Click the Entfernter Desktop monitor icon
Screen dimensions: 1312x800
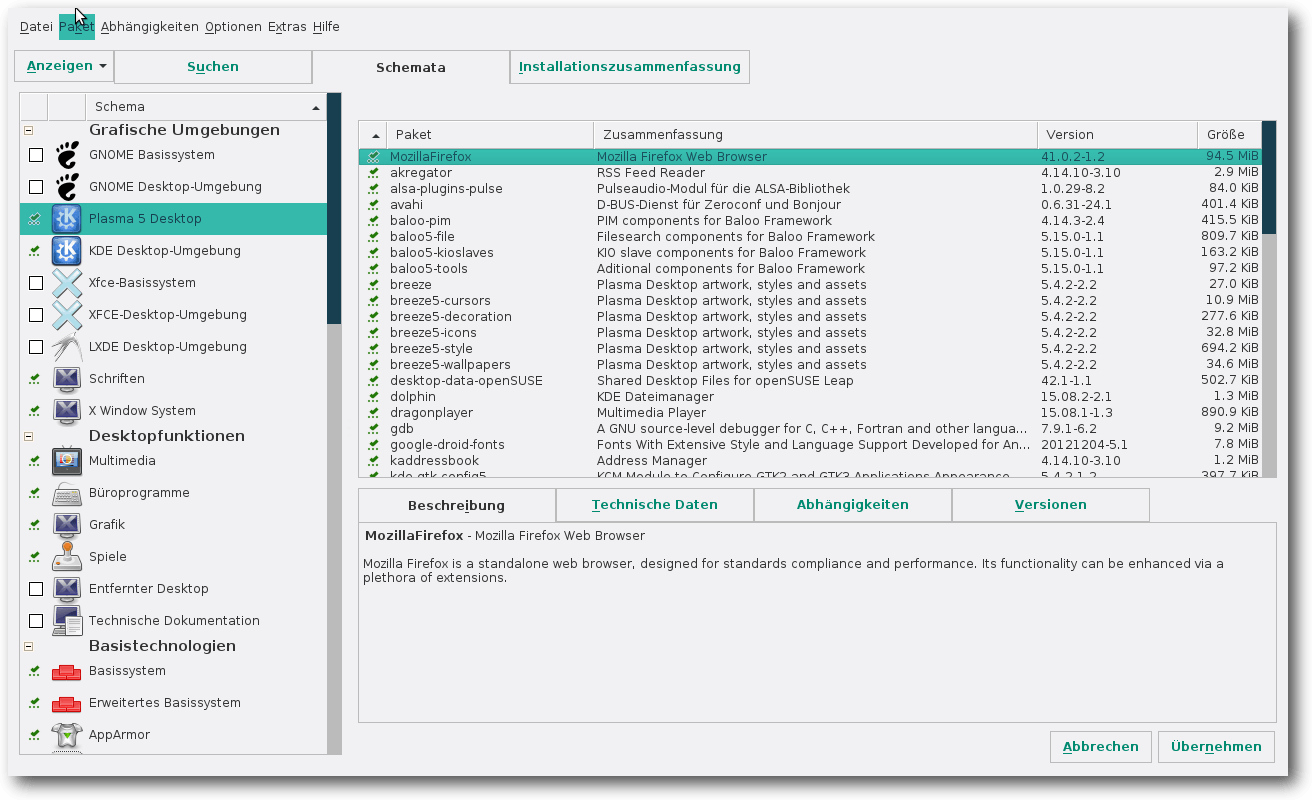pos(67,589)
